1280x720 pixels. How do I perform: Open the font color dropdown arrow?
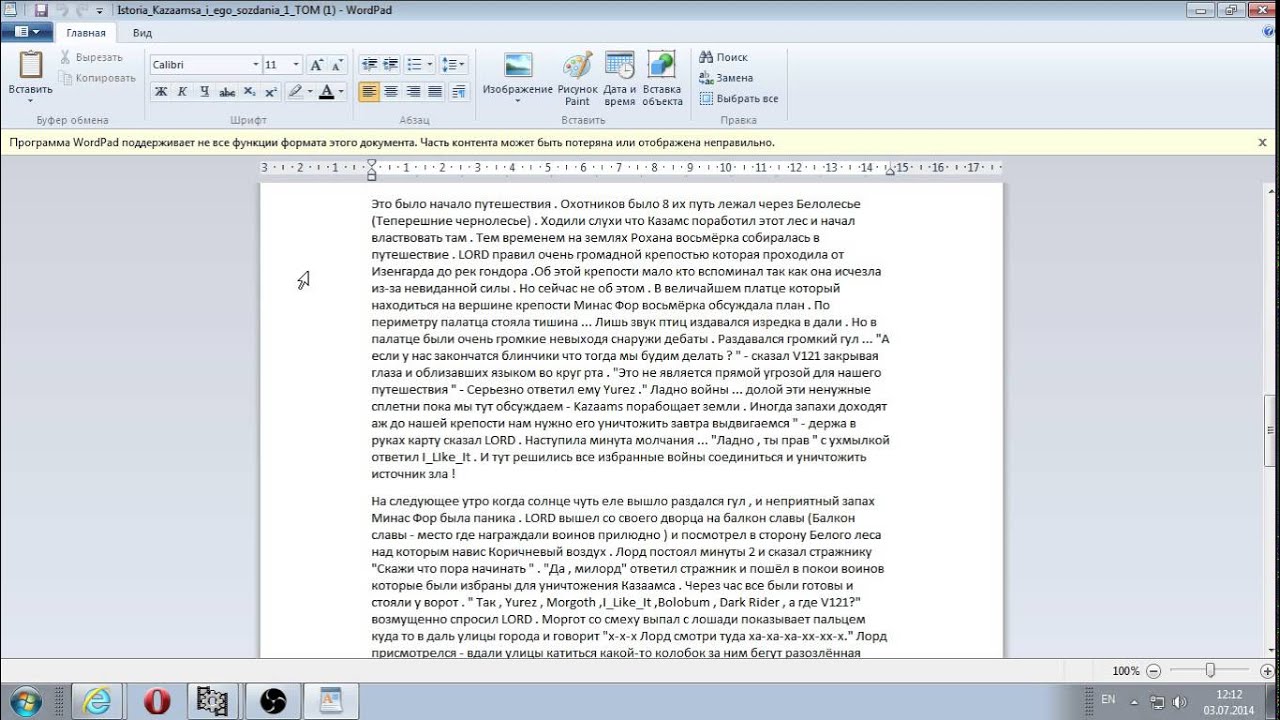pyautogui.click(x=341, y=91)
